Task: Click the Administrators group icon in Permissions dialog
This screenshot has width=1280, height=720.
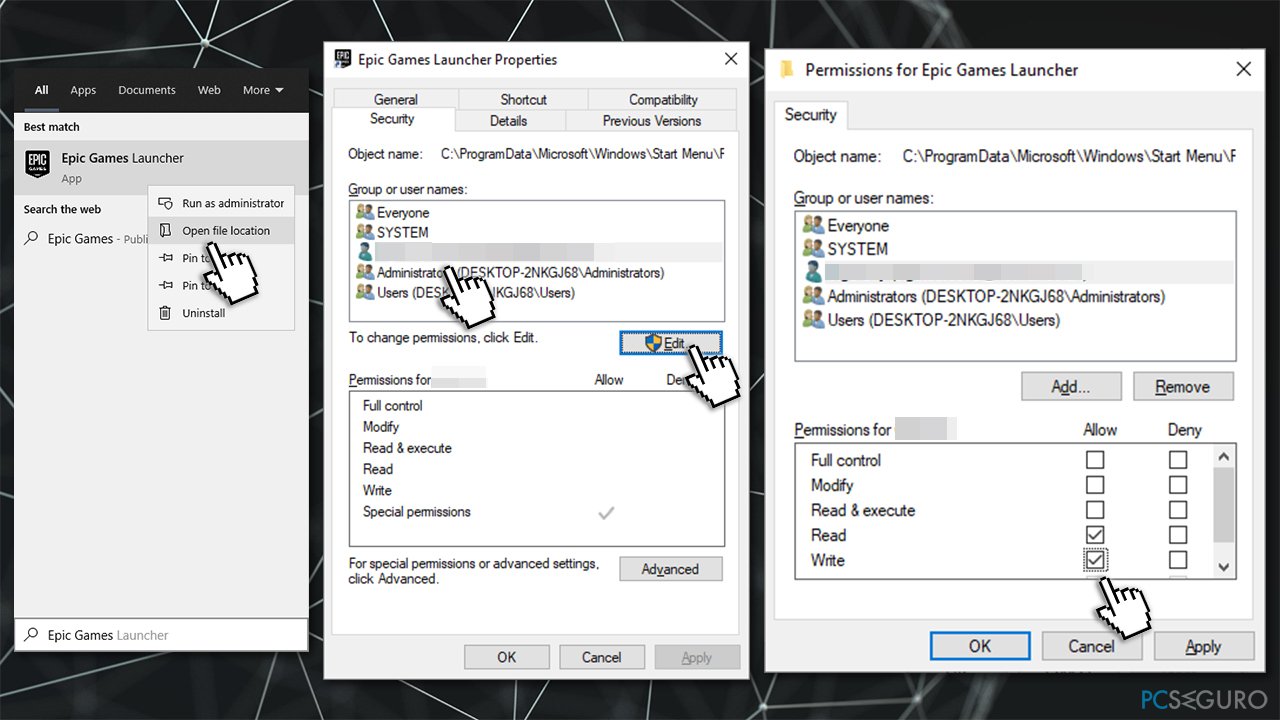Action: pyautogui.click(x=813, y=296)
